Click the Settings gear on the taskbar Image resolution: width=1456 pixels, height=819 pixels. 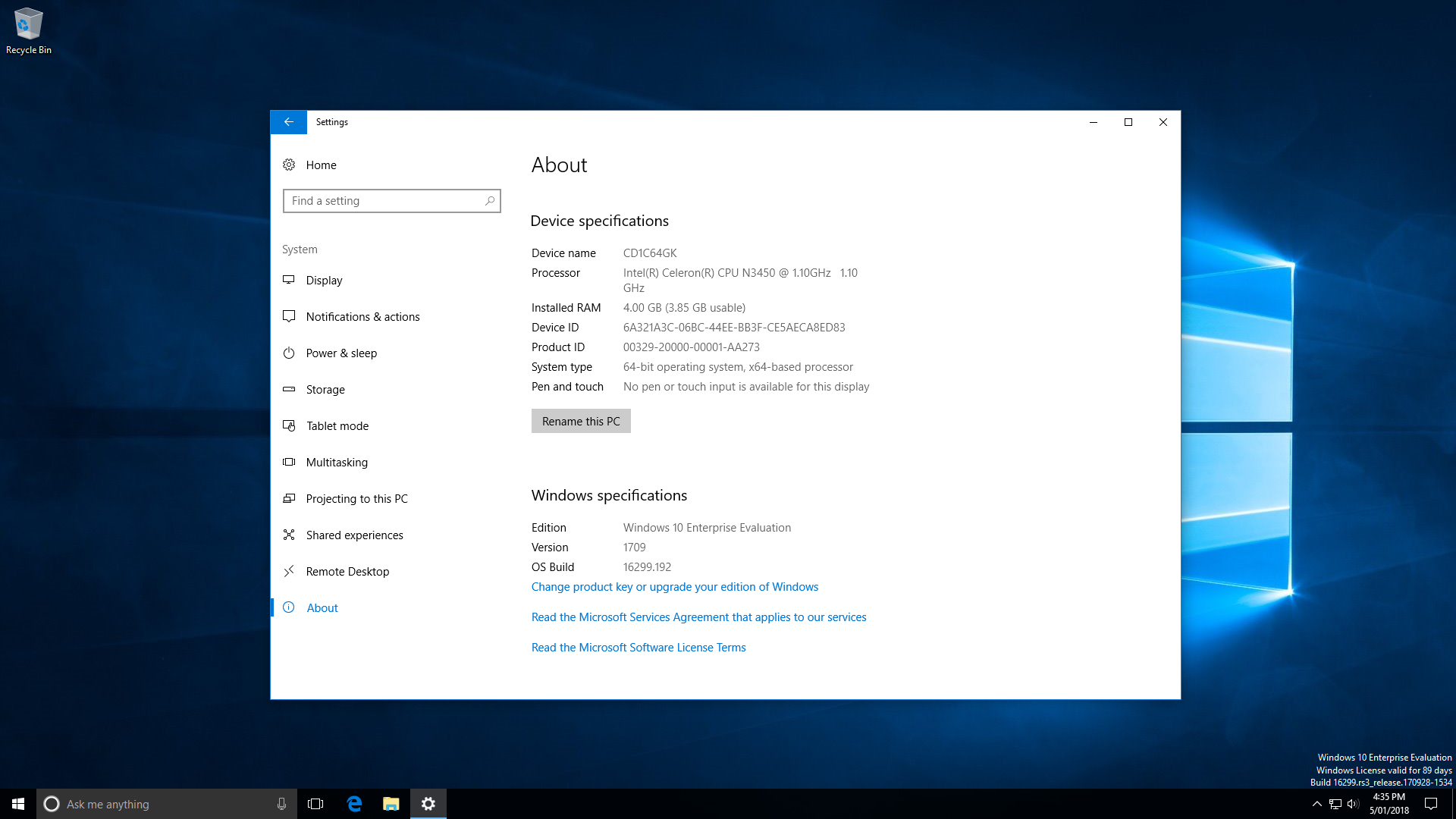[x=428, y=804]
